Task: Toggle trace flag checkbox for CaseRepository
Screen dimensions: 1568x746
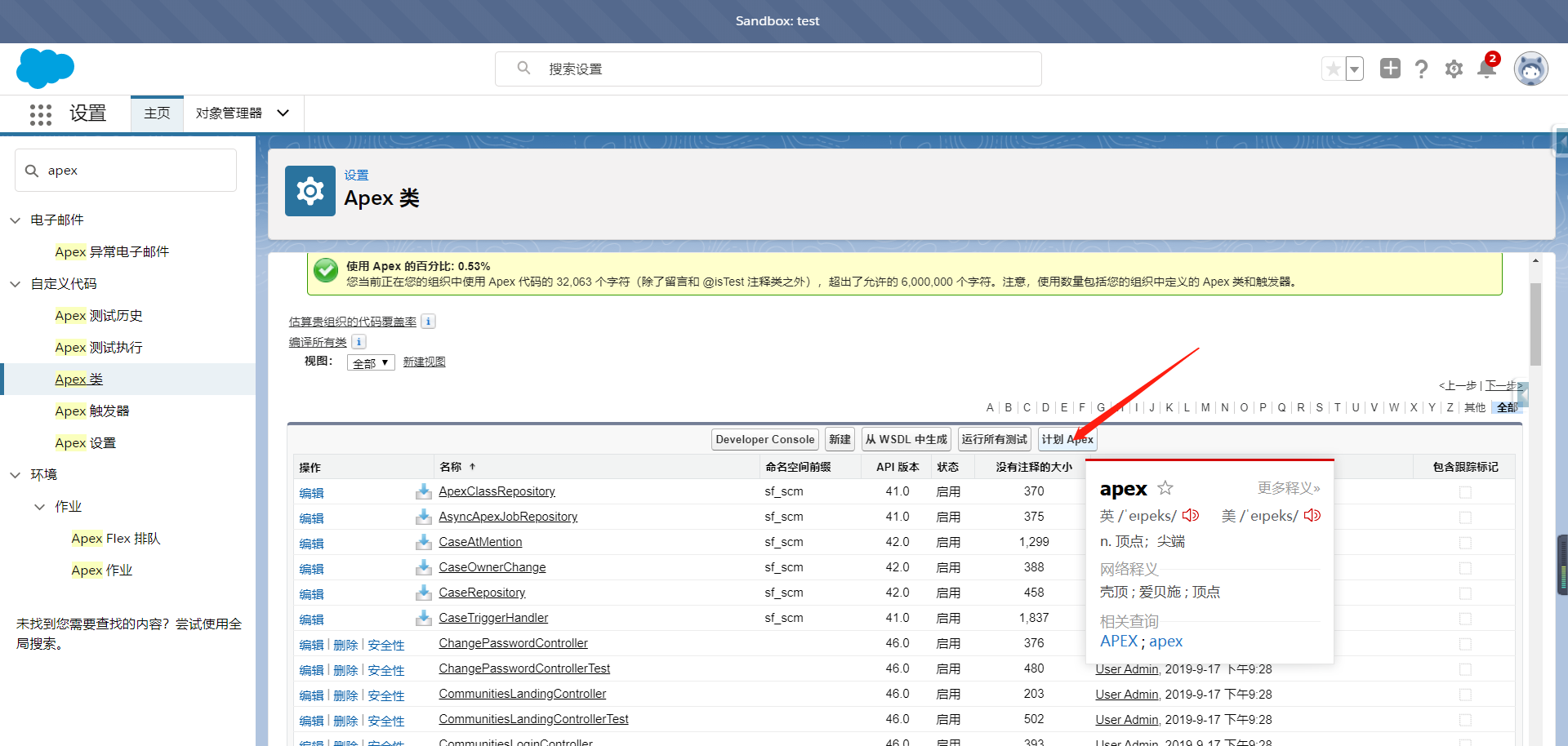Action: pyautogui.click(x=1465, y=593)
